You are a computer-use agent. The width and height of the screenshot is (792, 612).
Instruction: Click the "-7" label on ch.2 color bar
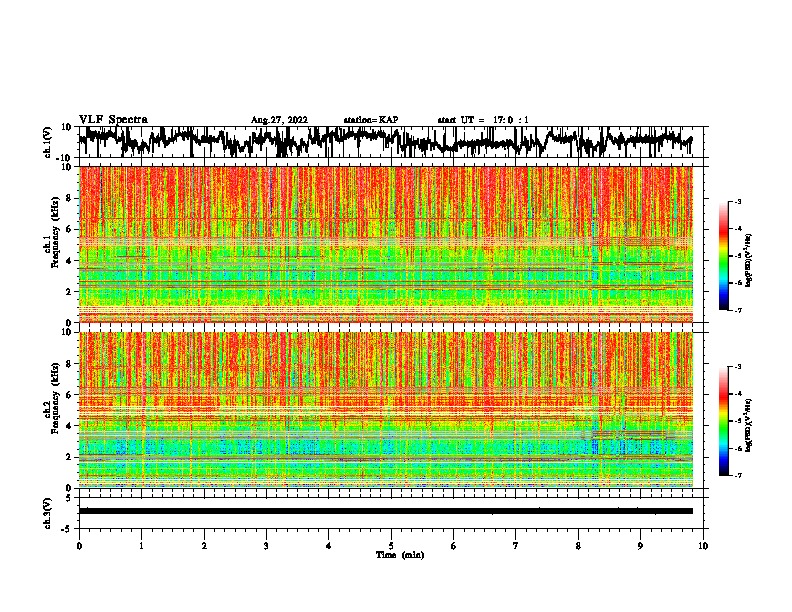tap(737, 476)
